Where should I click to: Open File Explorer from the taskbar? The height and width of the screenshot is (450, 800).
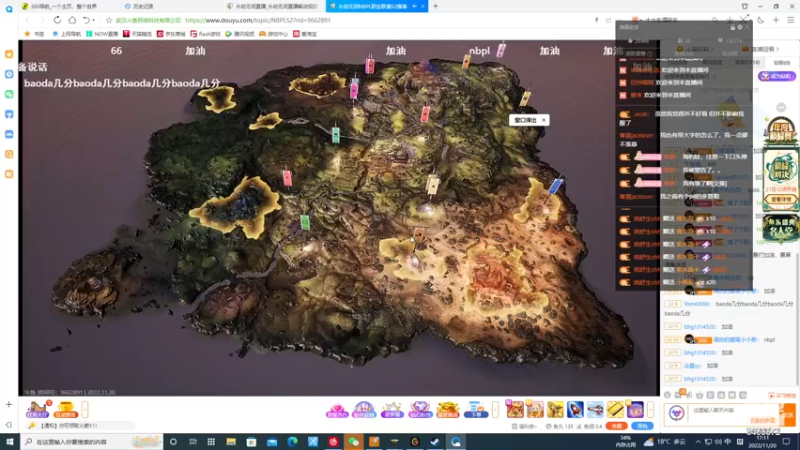[x=231, y=441]
